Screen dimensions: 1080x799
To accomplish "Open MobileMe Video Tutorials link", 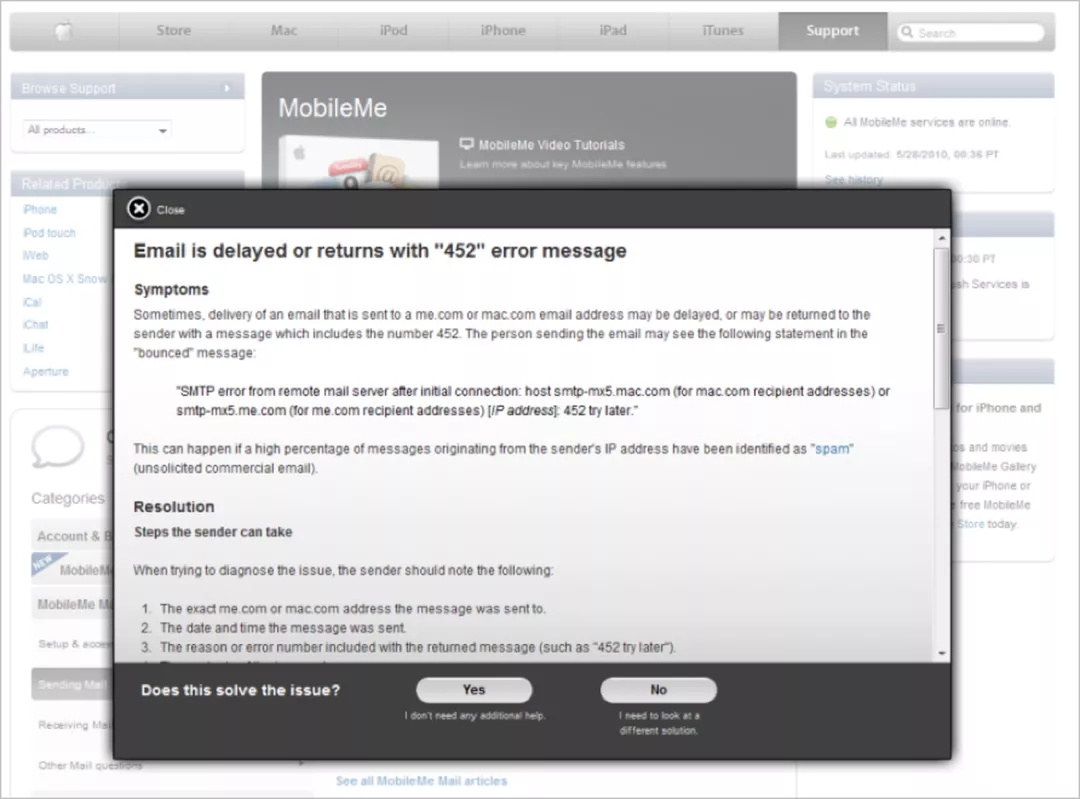I will pos(552,145).
